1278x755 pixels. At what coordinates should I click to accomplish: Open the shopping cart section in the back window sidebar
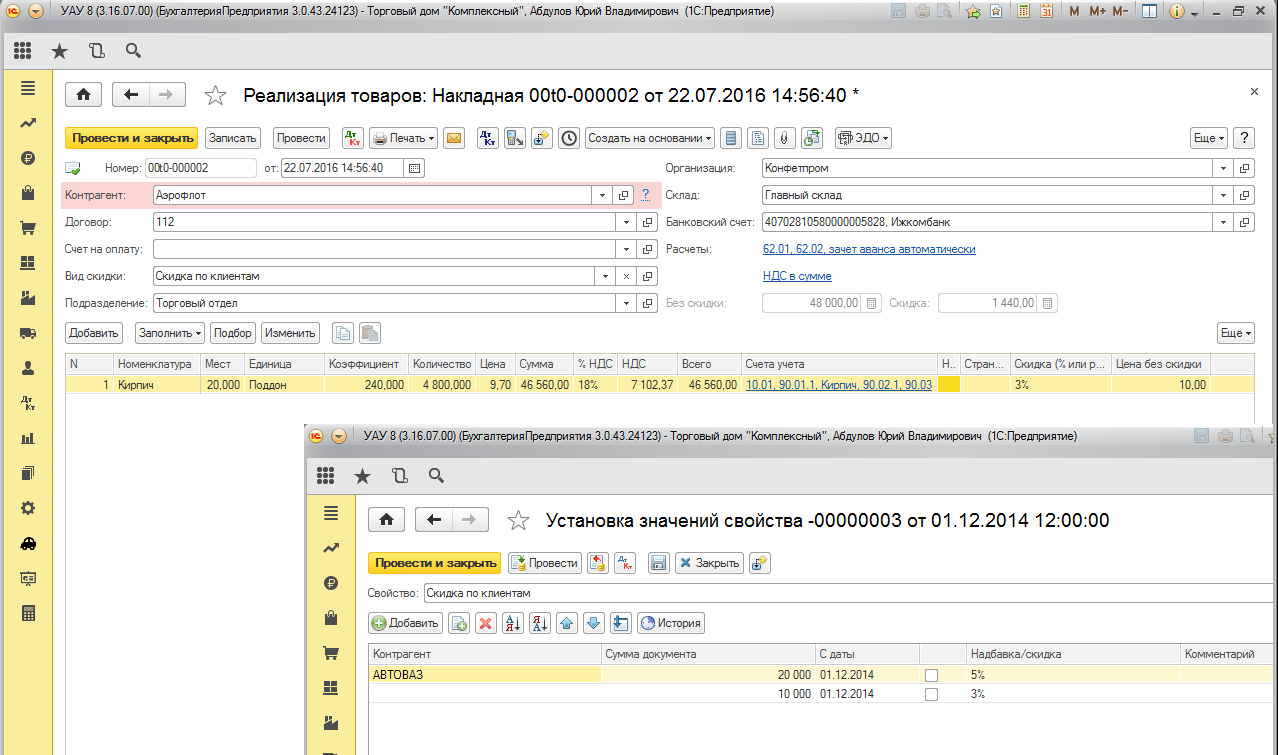click(x=28, y=228)
